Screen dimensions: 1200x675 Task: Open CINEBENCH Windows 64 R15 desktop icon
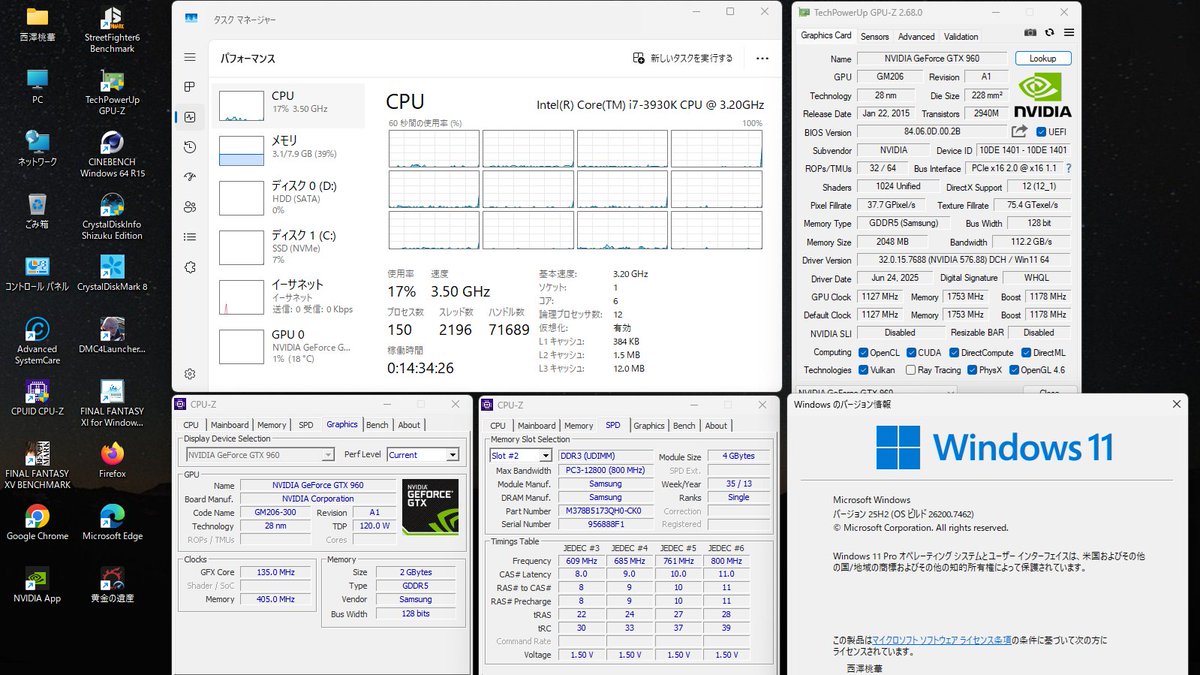(112, 154)
